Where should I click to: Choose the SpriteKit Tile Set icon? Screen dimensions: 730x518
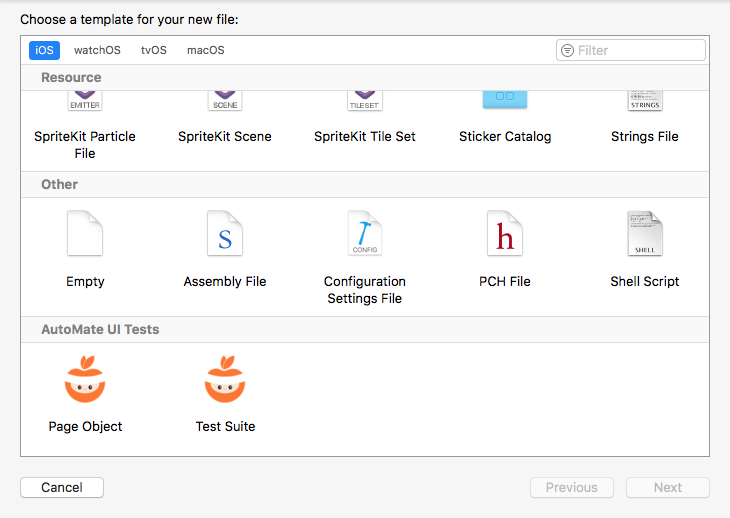(365, 101)
